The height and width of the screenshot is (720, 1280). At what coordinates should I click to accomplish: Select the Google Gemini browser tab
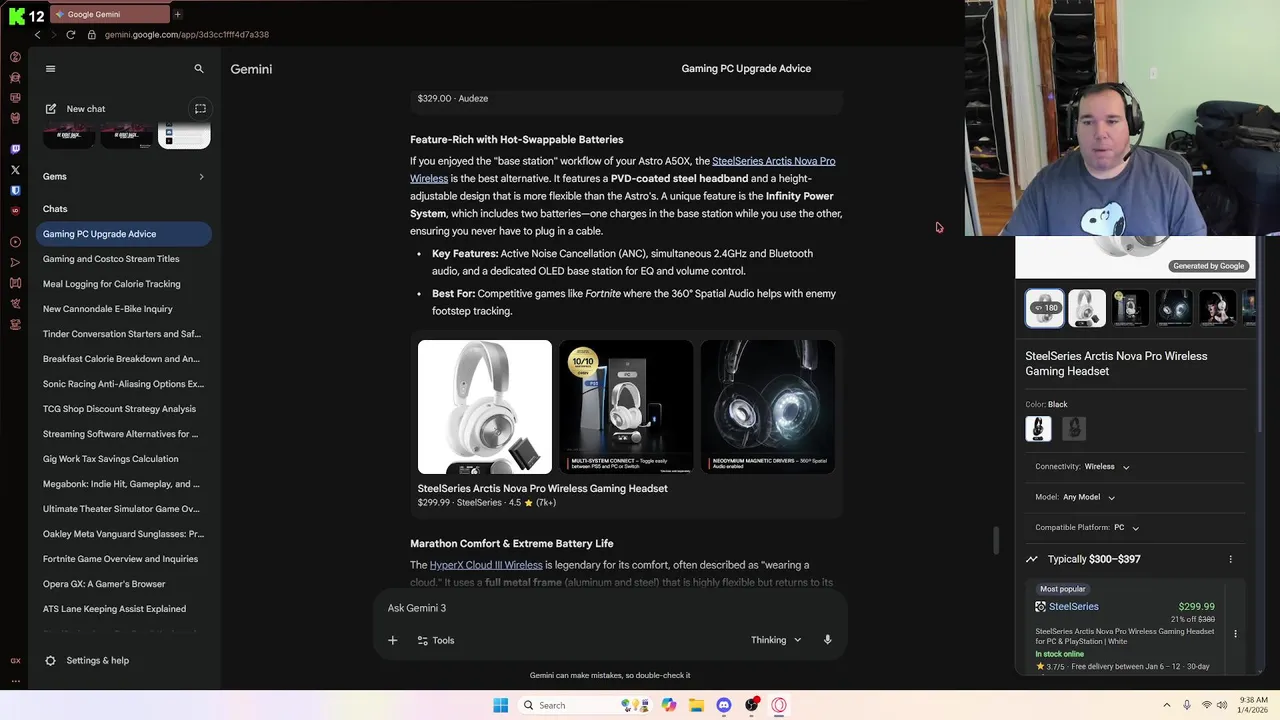coord(111,15)
